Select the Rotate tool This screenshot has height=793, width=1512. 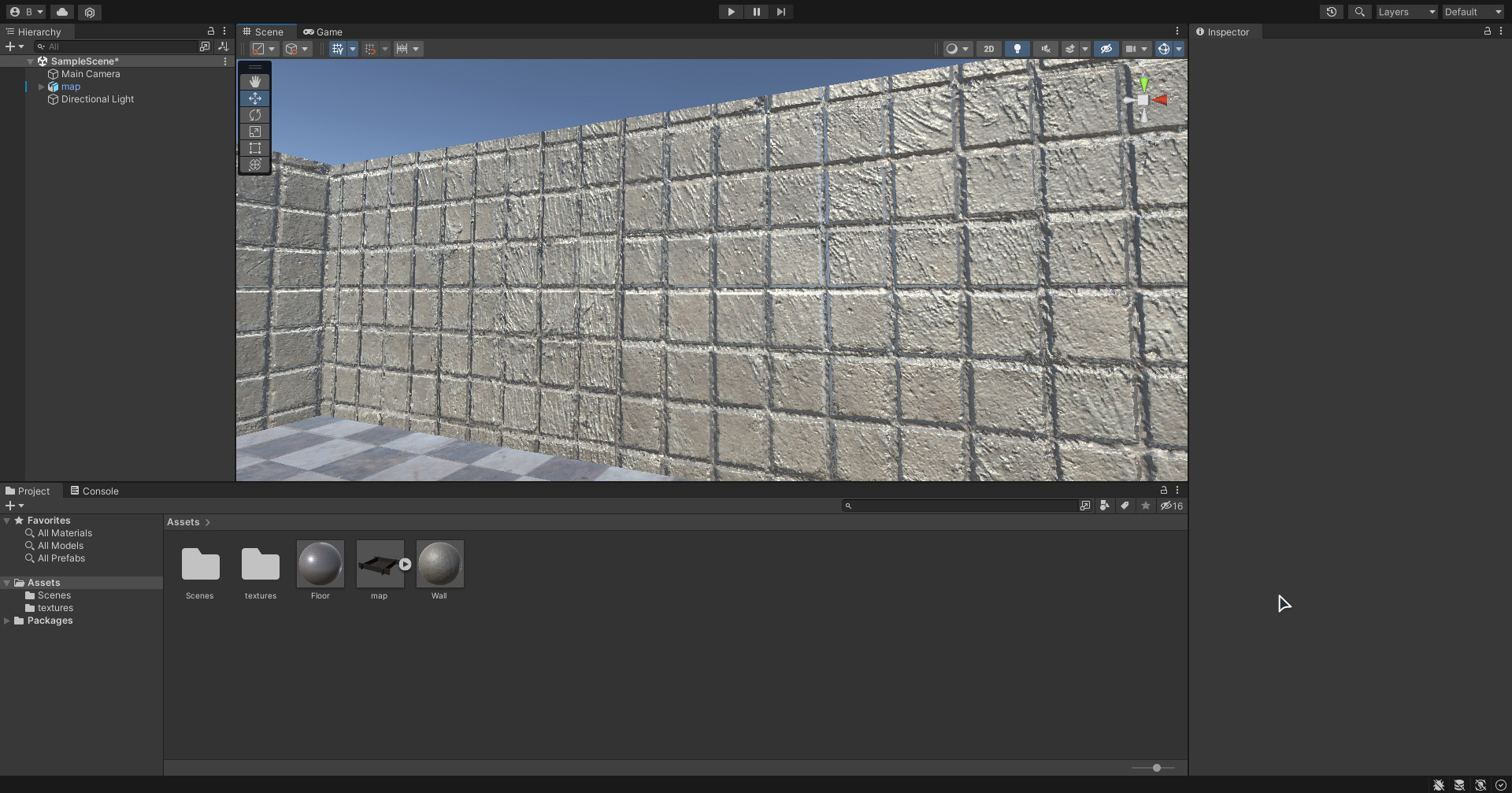tap(255, 115)
